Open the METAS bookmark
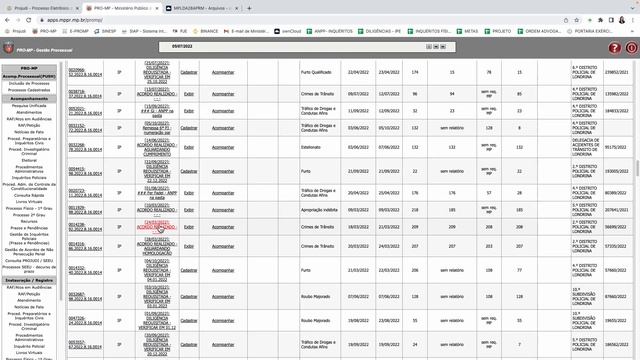 [467, 31]
